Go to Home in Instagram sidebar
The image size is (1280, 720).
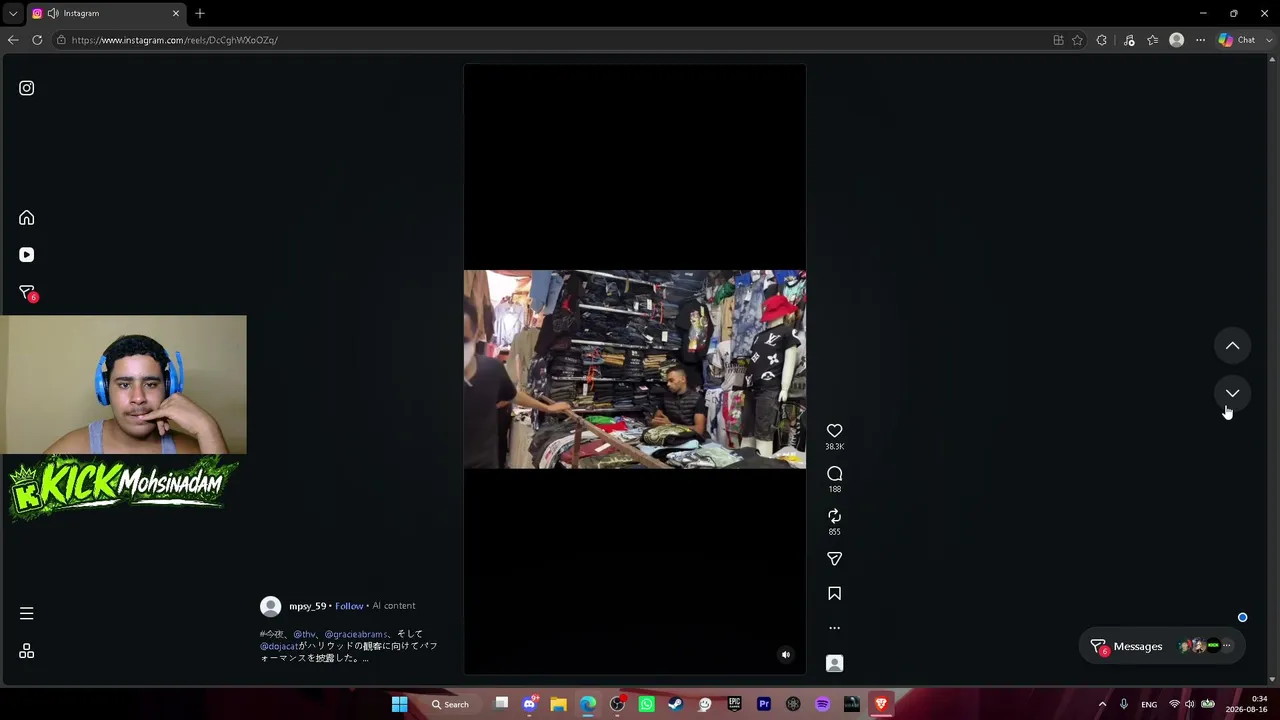coord(27,218)
